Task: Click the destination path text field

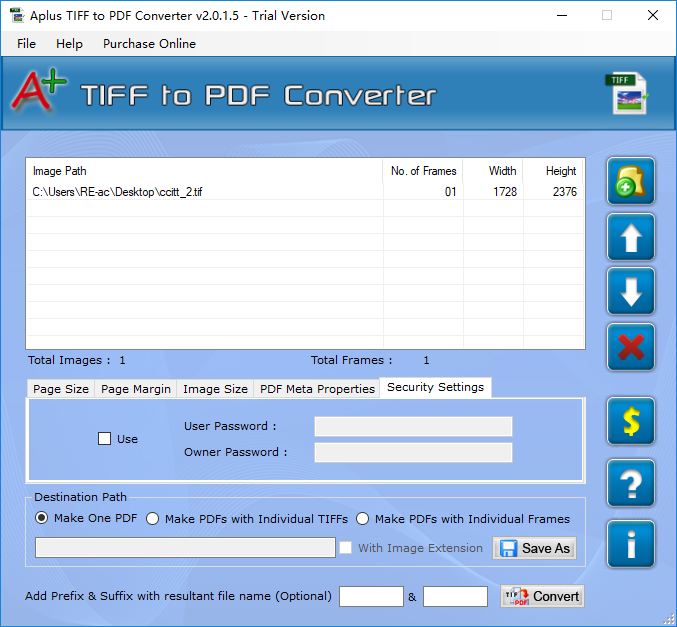Action: pos(185,548)
